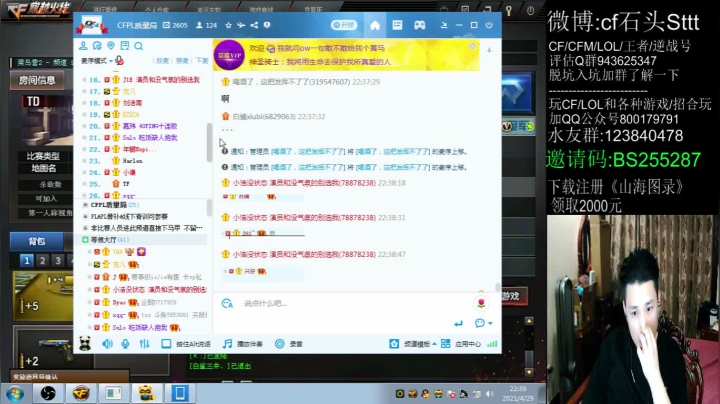
Task: Toggle the speaker volume icon
Action: click(107, 344)
